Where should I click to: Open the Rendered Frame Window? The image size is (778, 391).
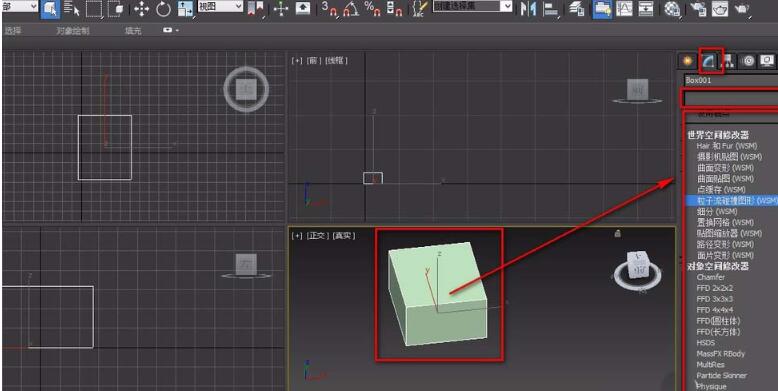click(x=720, y=9)
